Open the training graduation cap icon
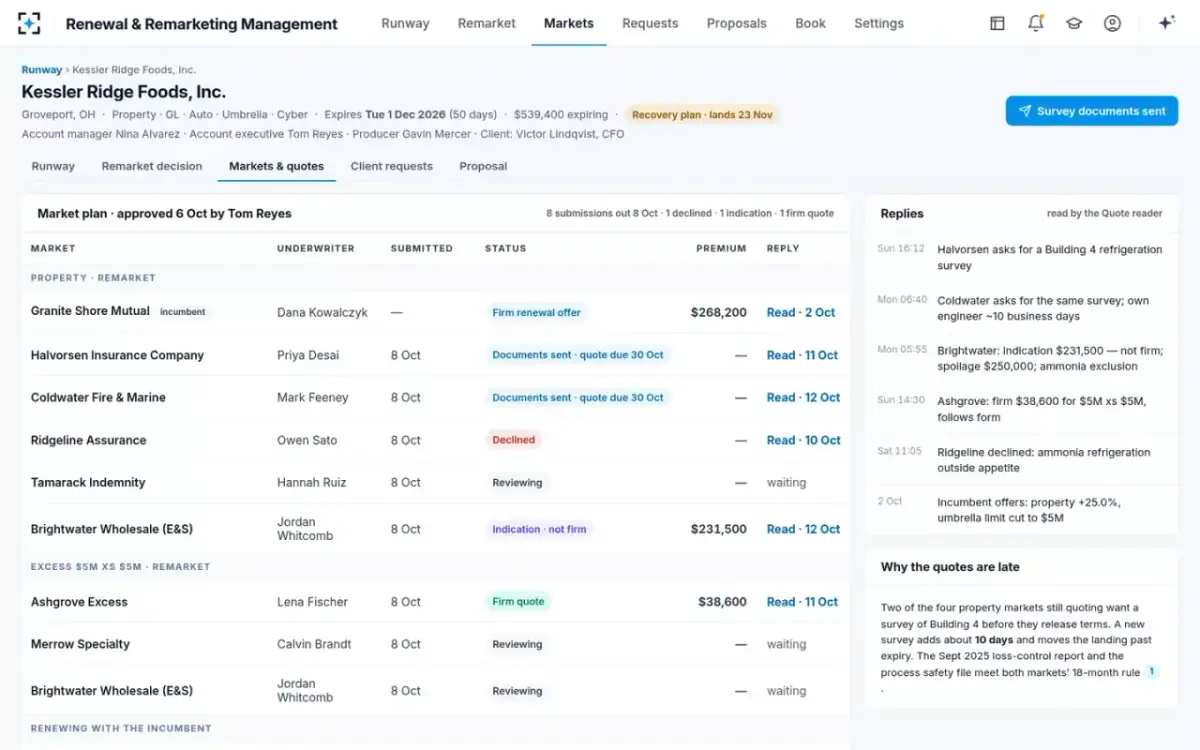This screenshot has height=750, width=1200. coord(1074,23)
